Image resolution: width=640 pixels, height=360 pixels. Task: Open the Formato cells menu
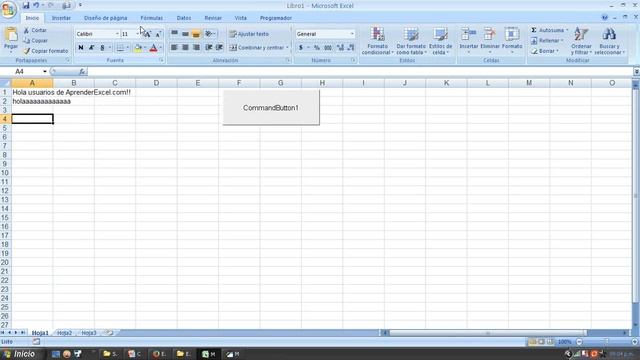click(512, 40)
